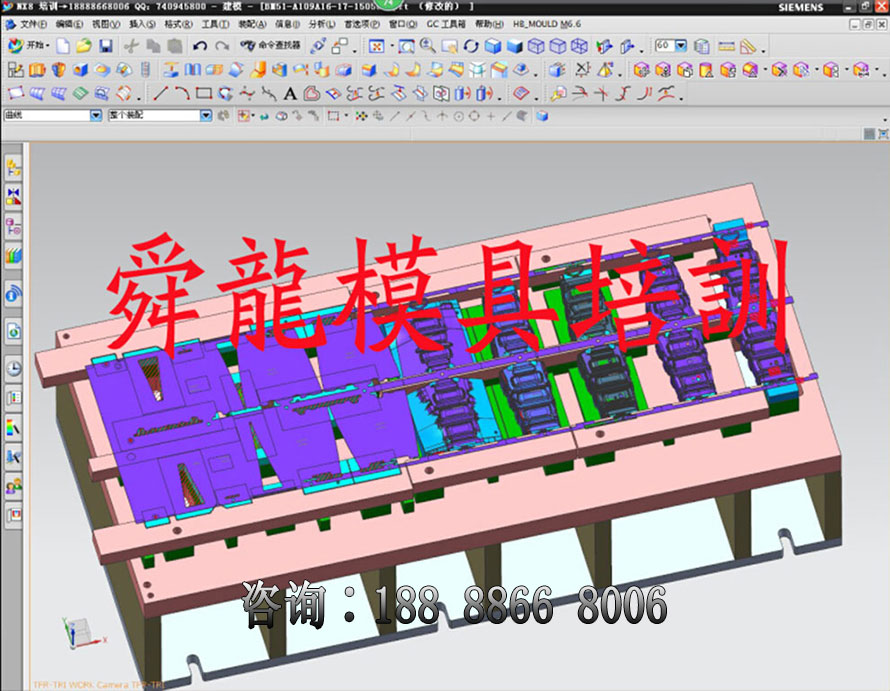Open the Part Navigator sidebar tab
Viewport: 890px width, 691px height.
(14, 227)
